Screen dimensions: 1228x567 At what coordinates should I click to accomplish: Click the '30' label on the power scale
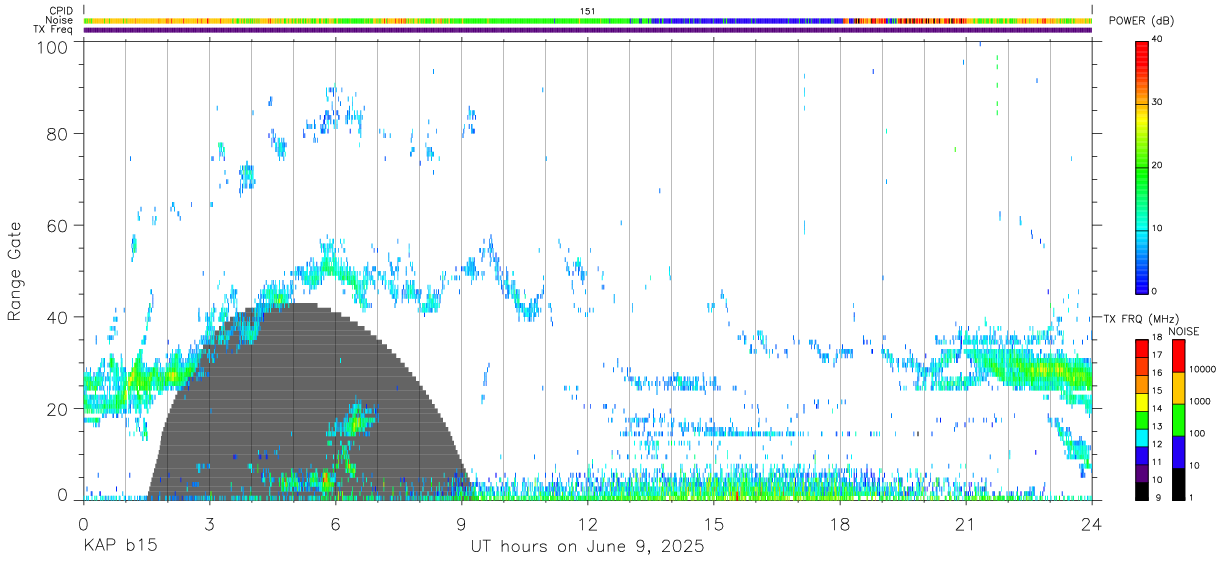pos(1159,102)
